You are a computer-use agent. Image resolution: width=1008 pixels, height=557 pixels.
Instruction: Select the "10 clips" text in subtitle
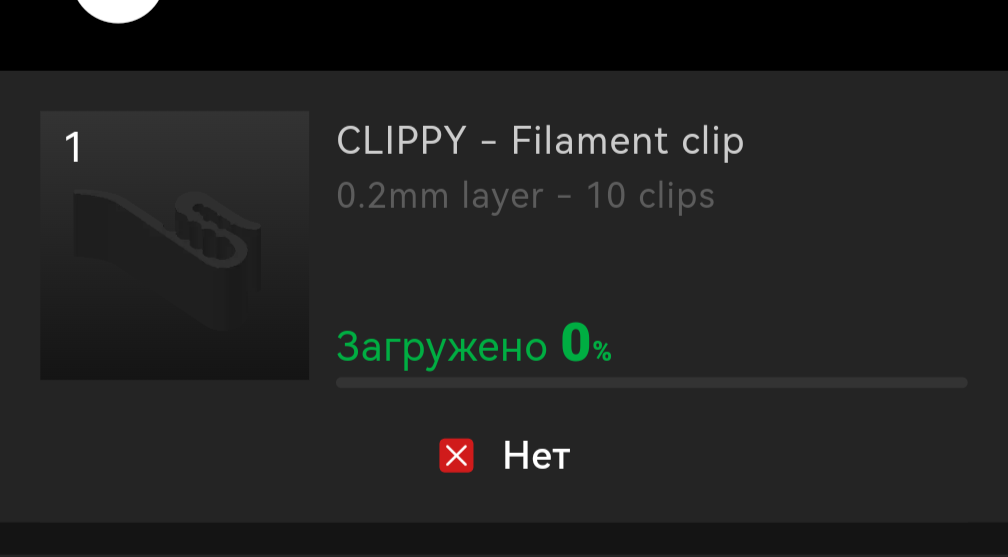(x=650, y=196)
